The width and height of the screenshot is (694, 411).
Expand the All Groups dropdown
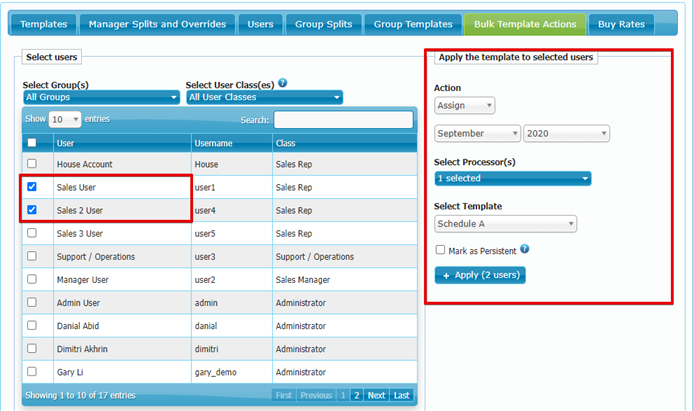click(101, 97)
